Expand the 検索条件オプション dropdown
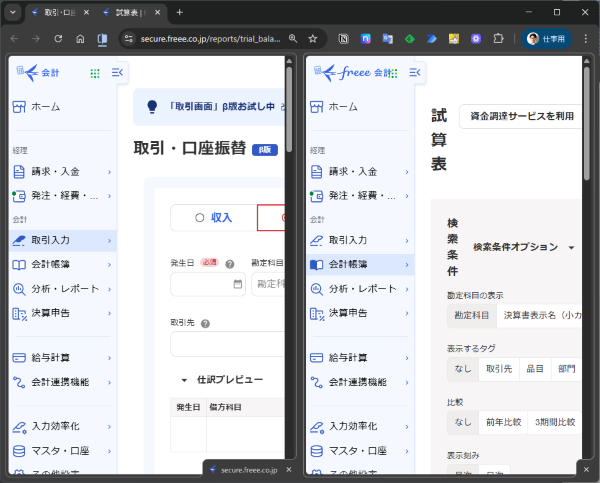 524,247
